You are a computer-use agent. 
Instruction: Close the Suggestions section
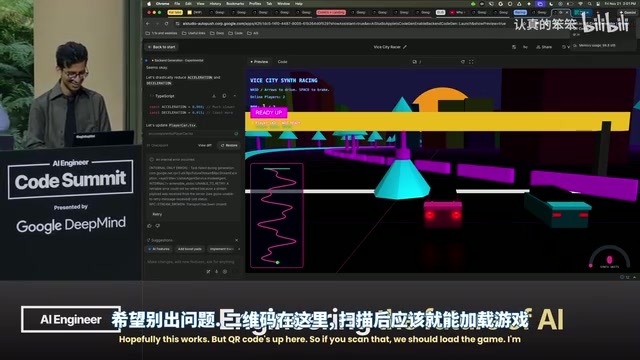[x=236, y=240]
